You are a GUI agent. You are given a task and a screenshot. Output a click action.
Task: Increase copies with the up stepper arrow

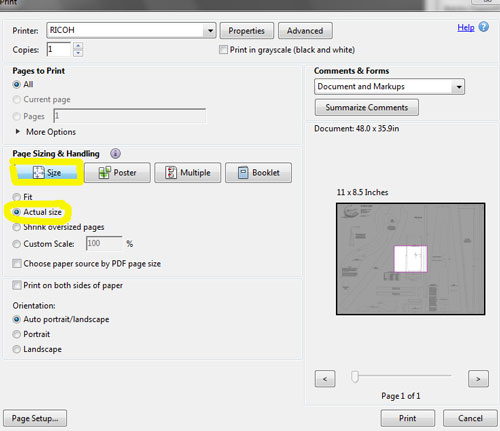click(78, 46)
